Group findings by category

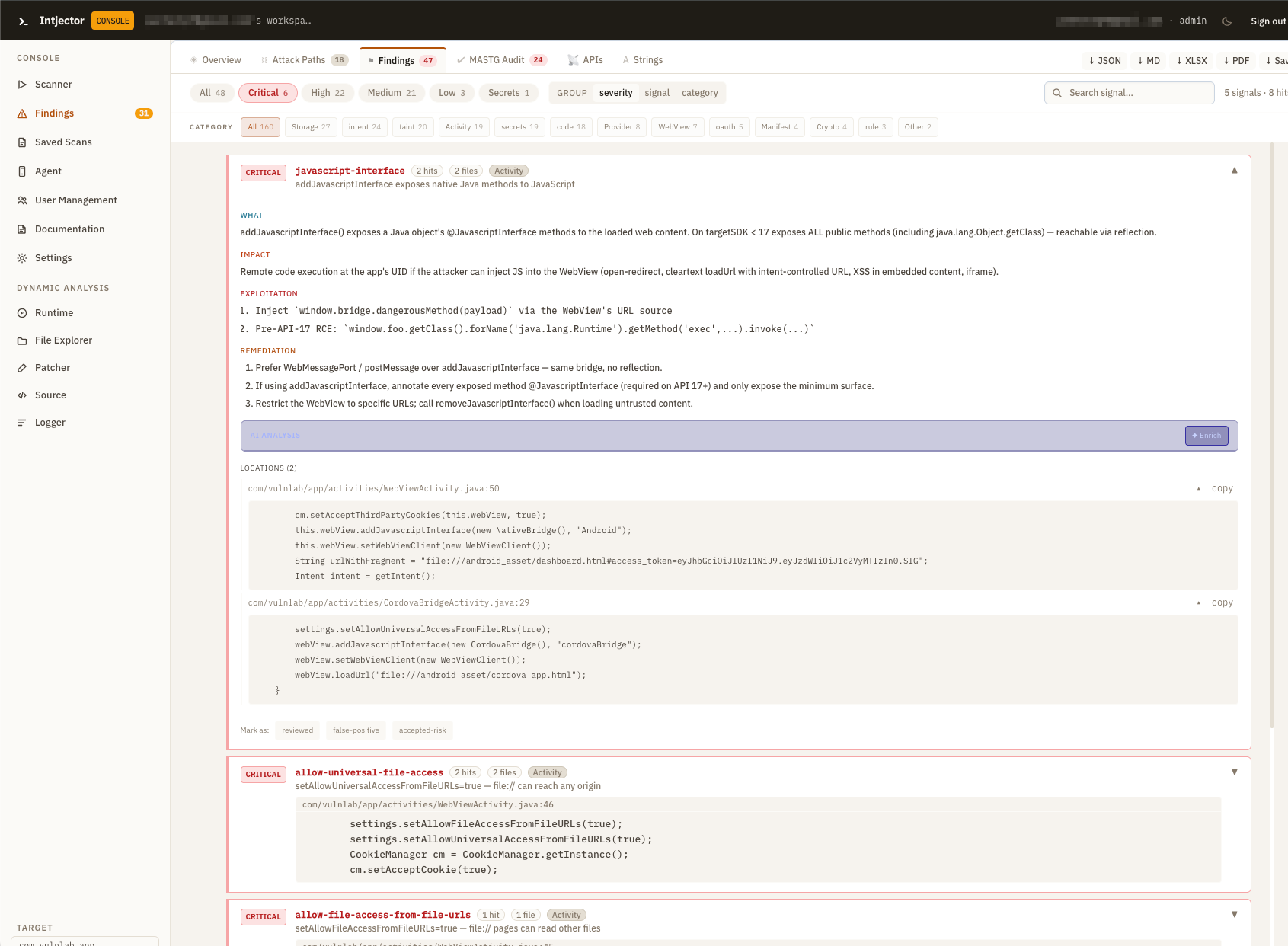[699, 93]
